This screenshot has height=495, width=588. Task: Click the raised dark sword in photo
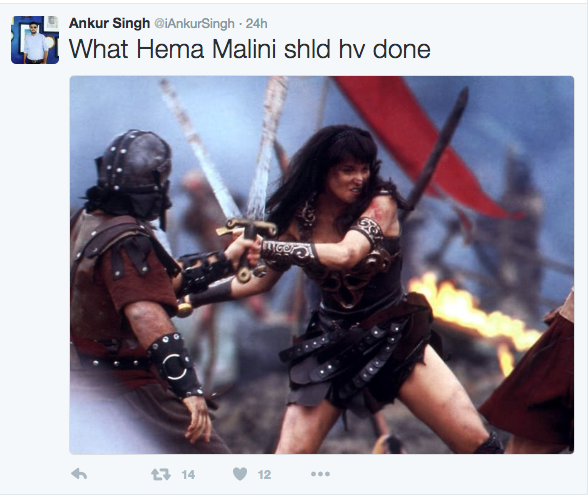(x=437, y=150)
